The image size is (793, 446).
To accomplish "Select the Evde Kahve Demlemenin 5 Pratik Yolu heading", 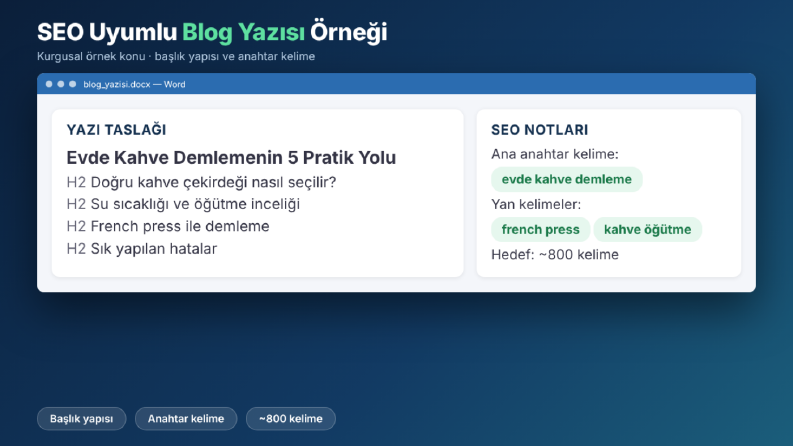I will click(x=231, y=158).
